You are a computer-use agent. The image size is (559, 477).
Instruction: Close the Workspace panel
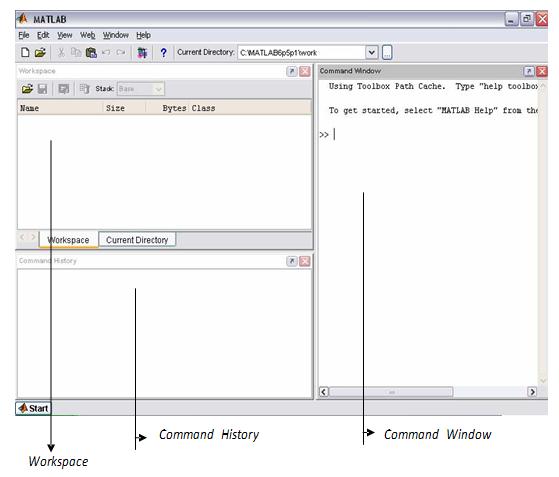coord(304,71)
